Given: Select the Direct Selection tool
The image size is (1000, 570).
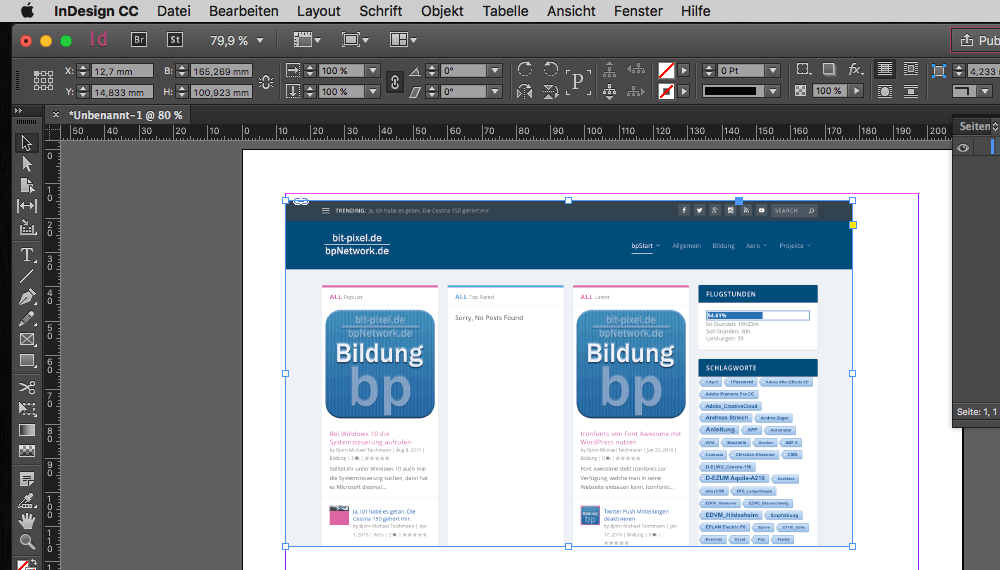Looking at the screenshot, I should pos(28,164).
